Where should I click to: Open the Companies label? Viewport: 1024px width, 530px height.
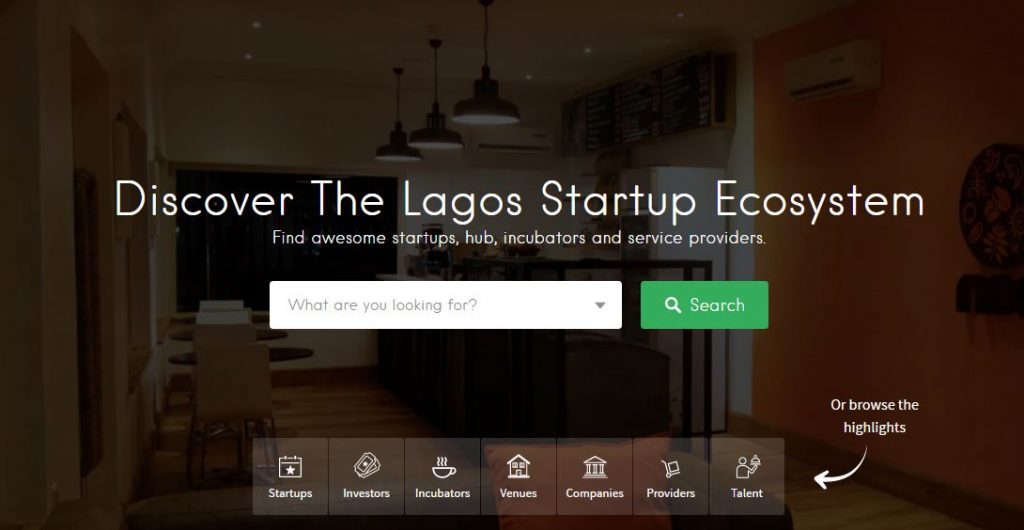(x=594, y=493)
